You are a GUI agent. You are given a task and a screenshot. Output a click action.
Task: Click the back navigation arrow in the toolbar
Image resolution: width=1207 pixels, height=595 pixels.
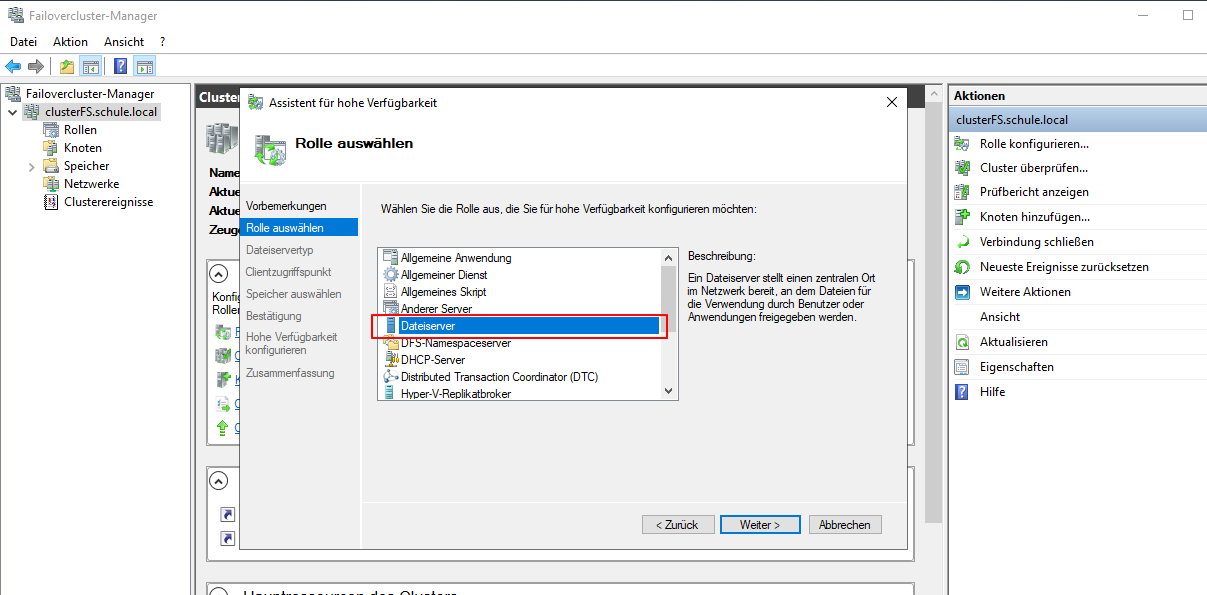click(13, 66)
